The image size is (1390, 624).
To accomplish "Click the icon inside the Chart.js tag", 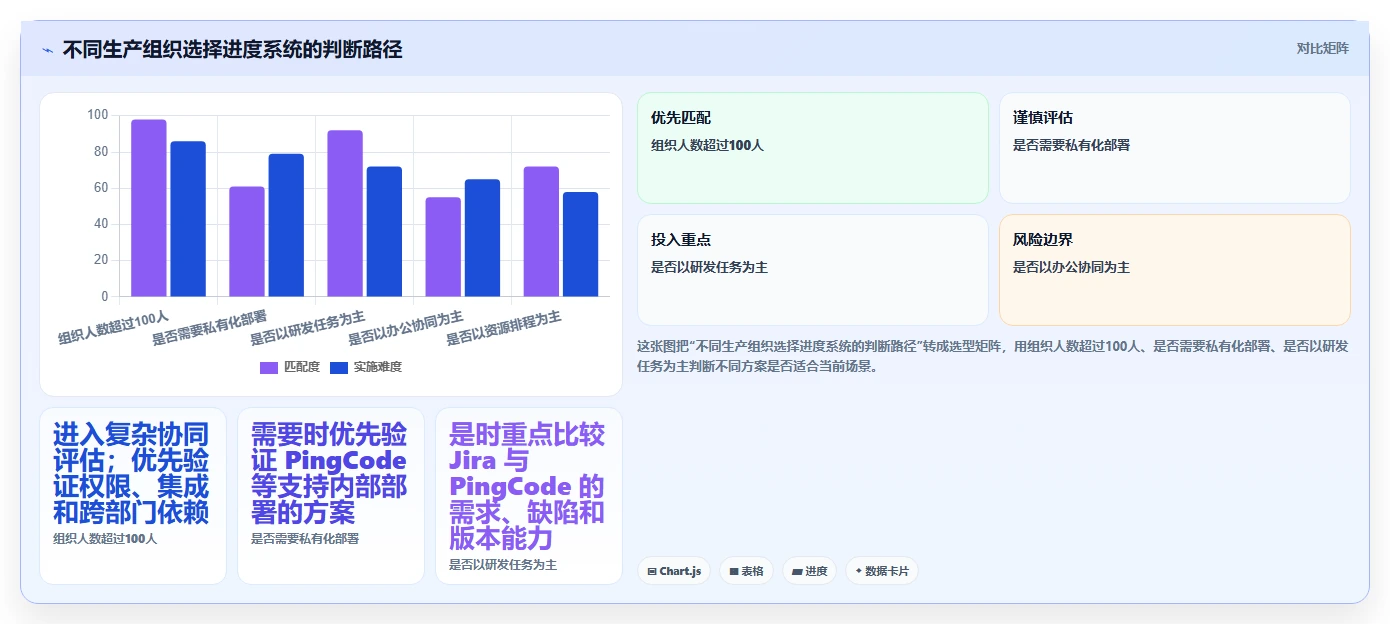I will [x=652, y=572].
